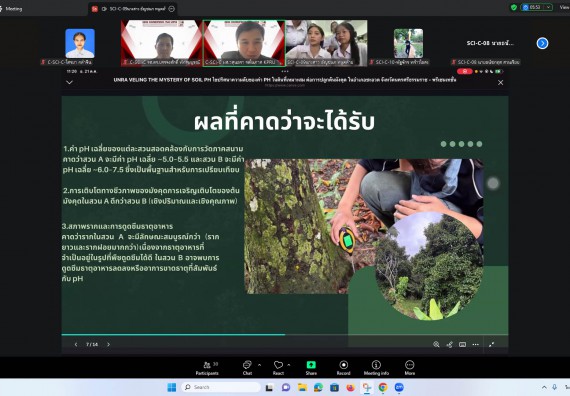The height and width of the screenshot is (396, 570).
Task: Click the microphone tray icon
Action: click(x=555, y=387)
